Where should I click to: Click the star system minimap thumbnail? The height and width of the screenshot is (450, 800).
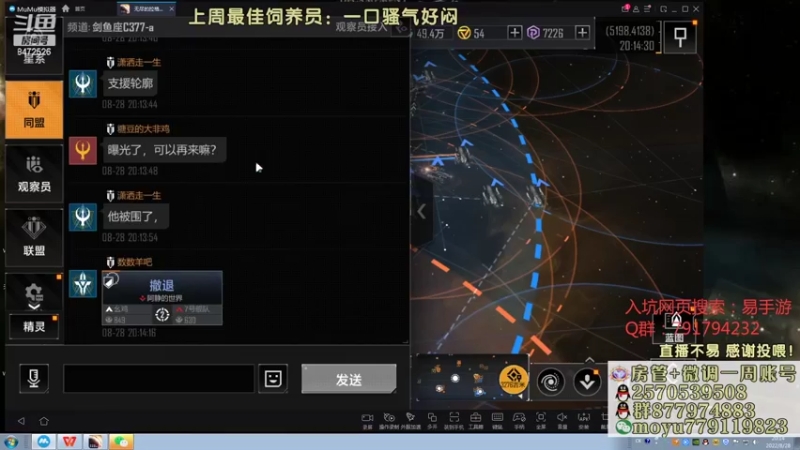pyautogui.click(x=457, y=379)
